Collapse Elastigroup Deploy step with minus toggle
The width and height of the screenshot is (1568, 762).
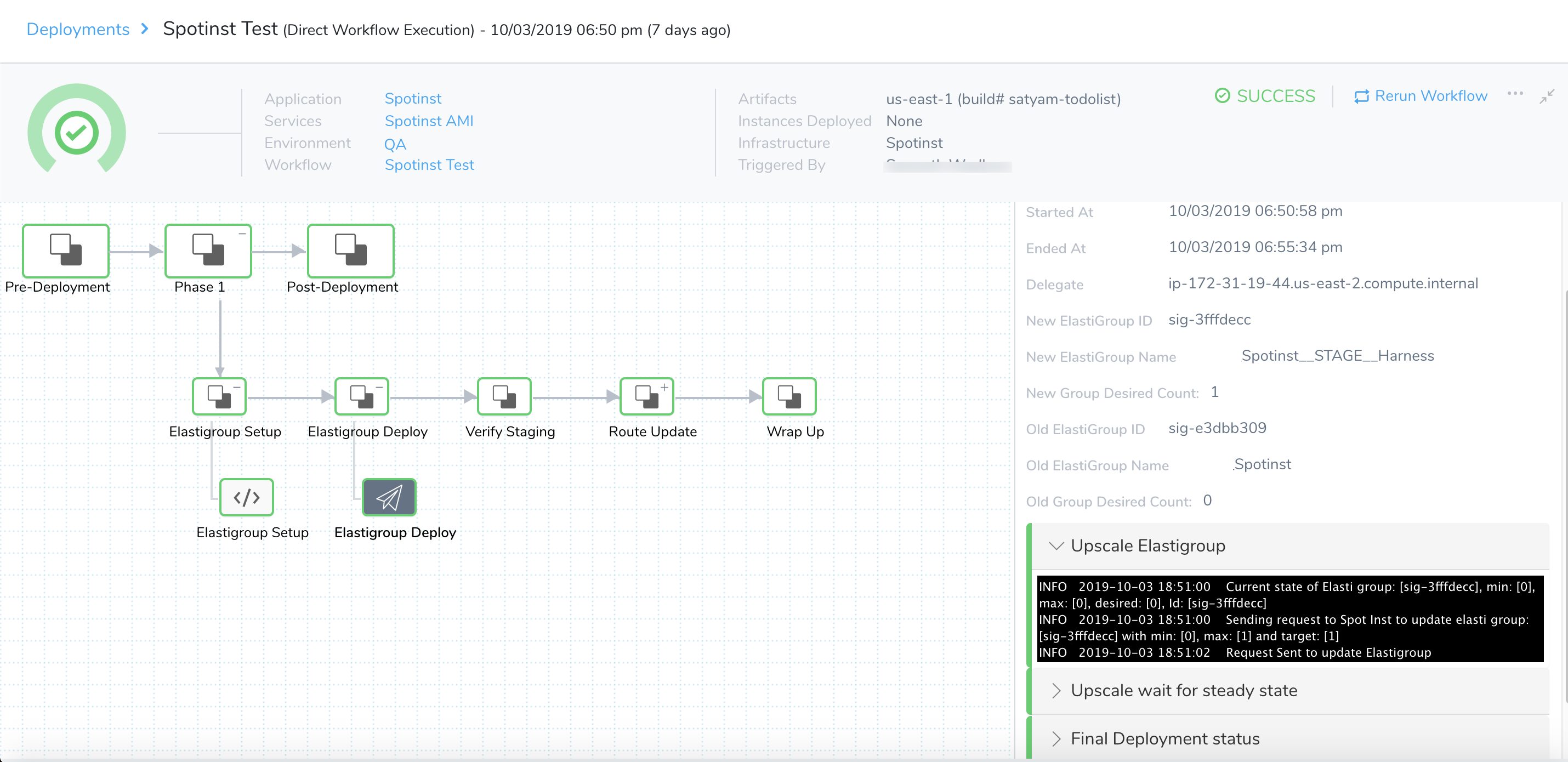[x=379, y=386]
